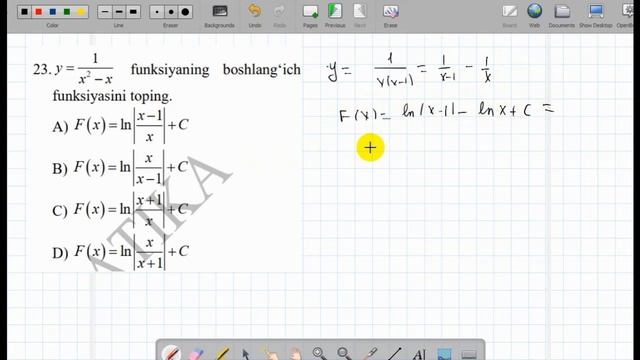Open the Web browser mode
640x360 pixels.
pyautogui.click(x=534, y=16)
